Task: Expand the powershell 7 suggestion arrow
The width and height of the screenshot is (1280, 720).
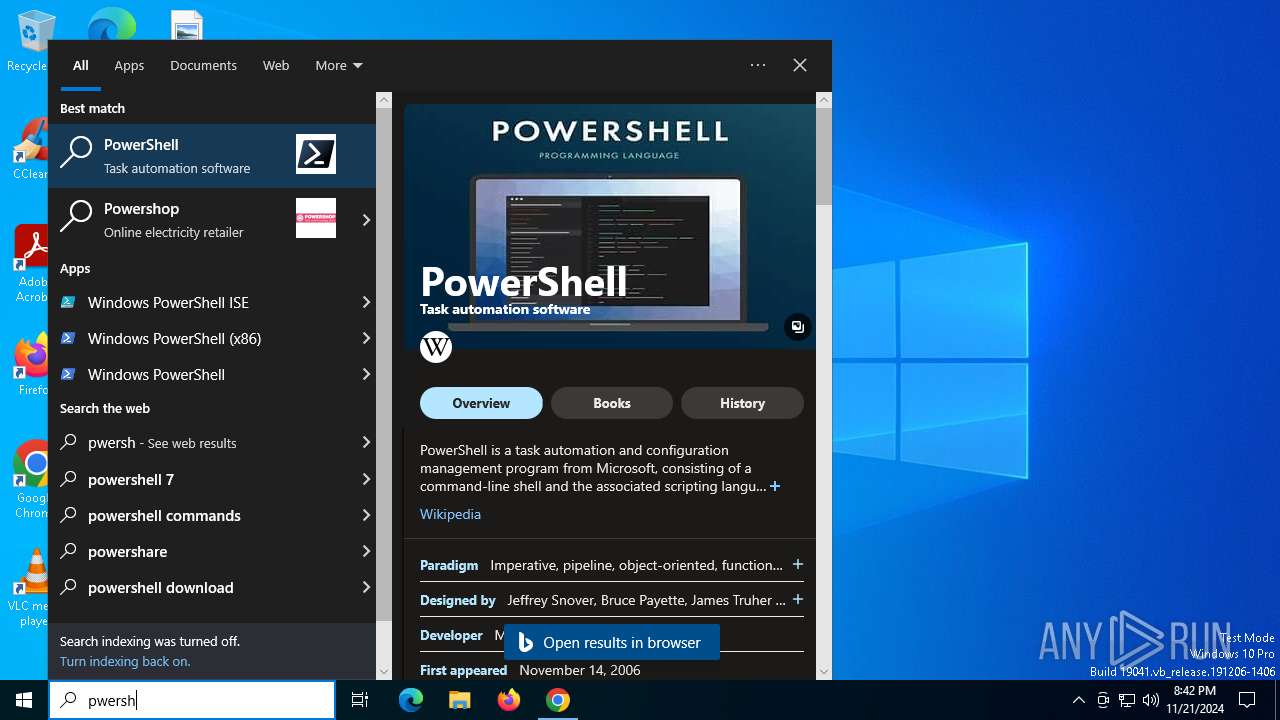Action: point(366,479)
